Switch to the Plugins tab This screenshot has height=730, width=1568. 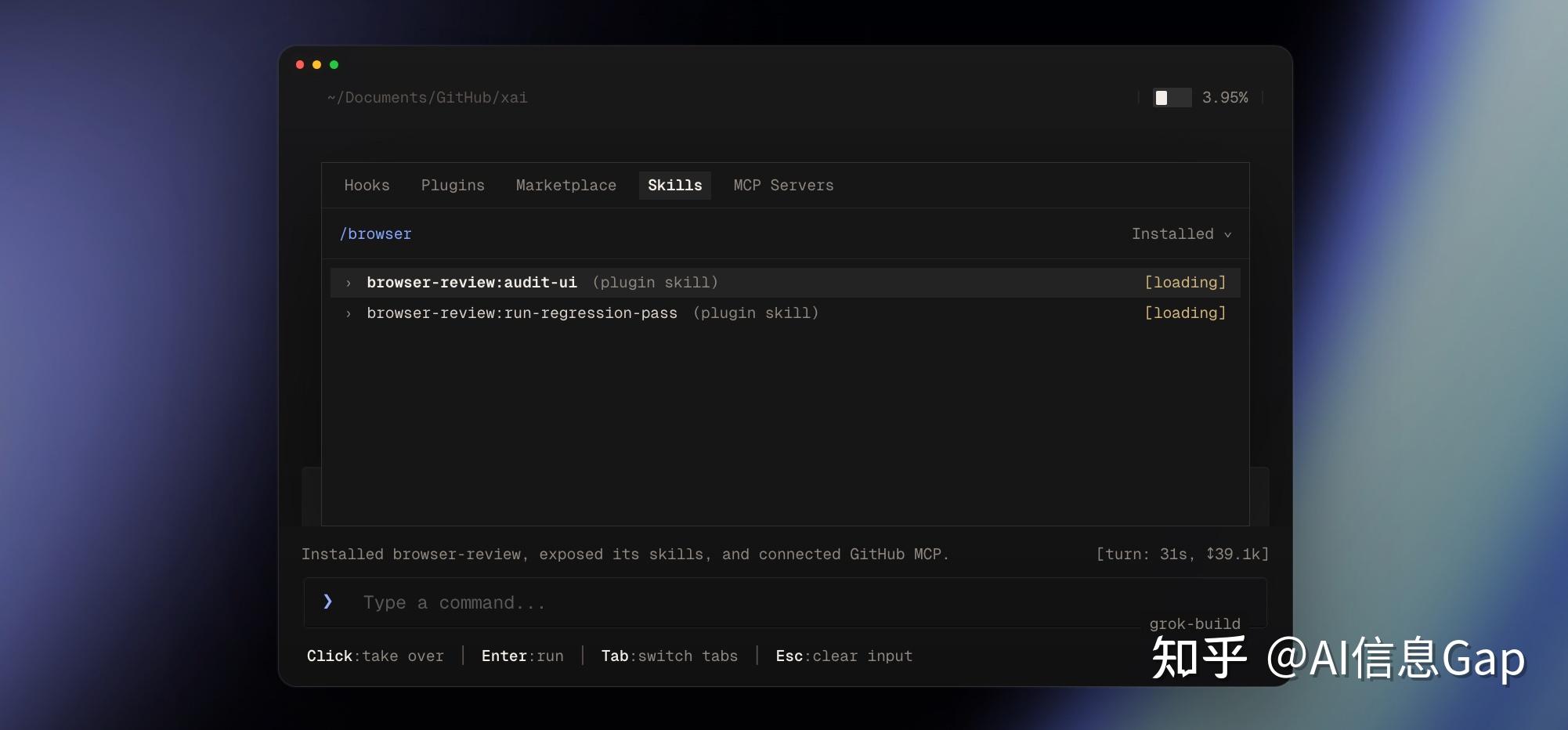(x=453, y=186)
